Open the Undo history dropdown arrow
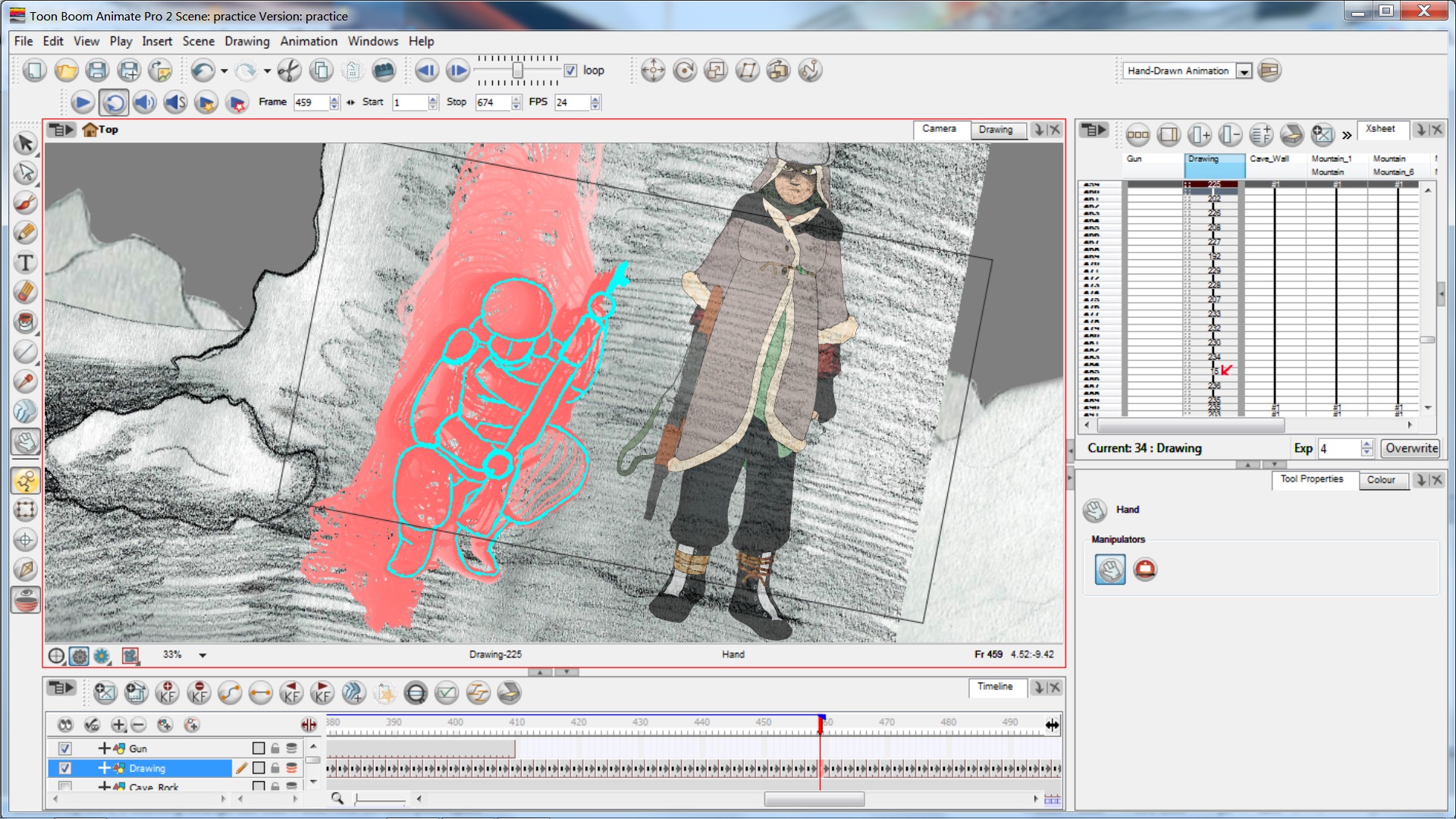The width and height of the screenshot is (1456, 819). pyautogui.click(x=224, y=71)
